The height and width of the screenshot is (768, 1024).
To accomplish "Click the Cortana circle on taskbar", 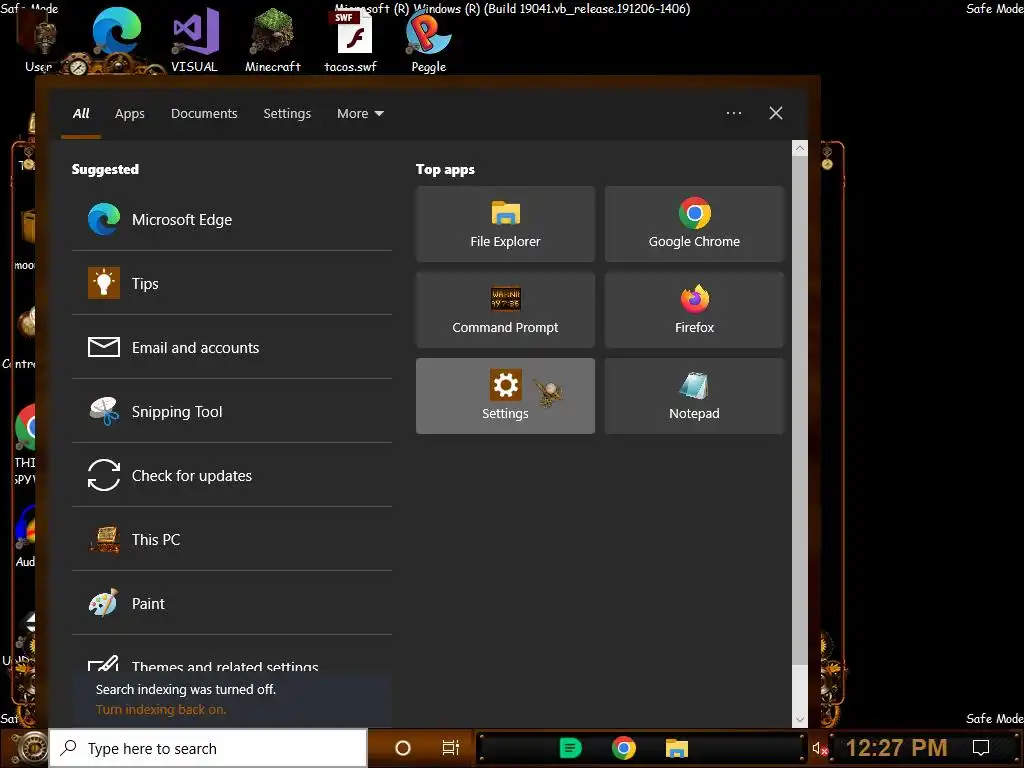I will tap(403, 748).
